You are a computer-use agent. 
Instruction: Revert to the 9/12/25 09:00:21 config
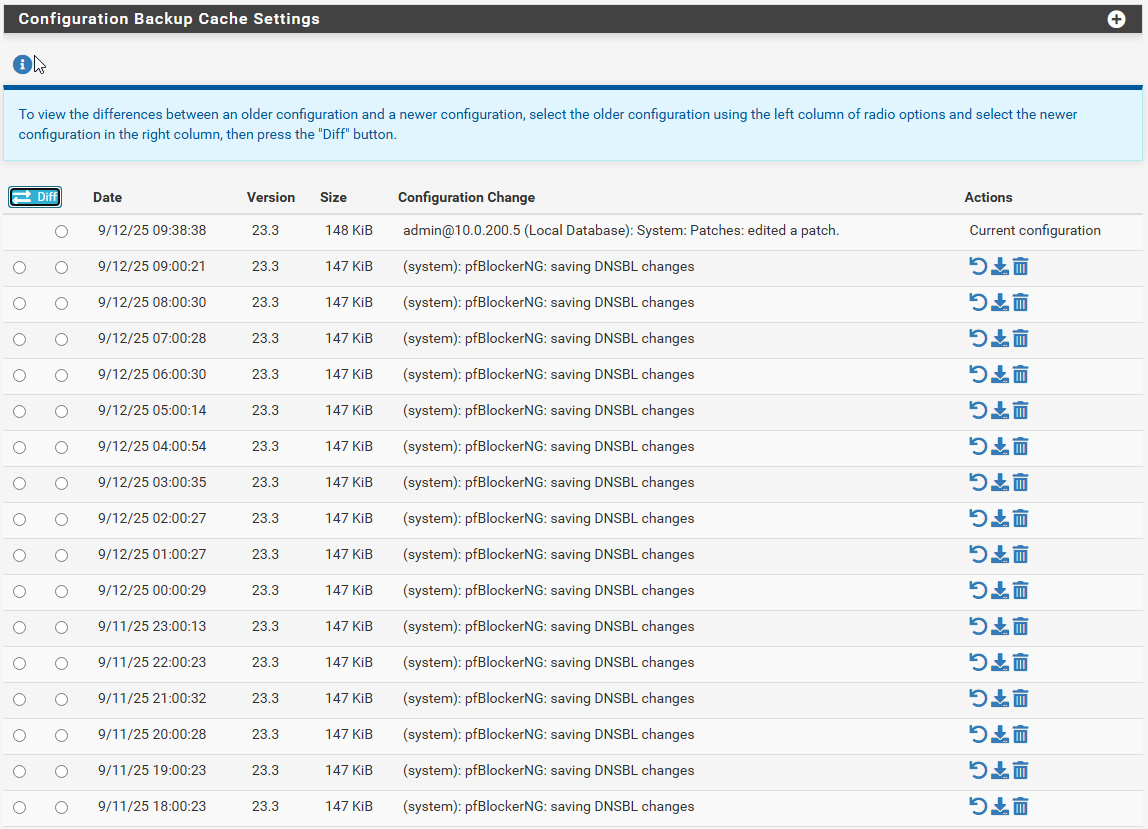point(978,267)
